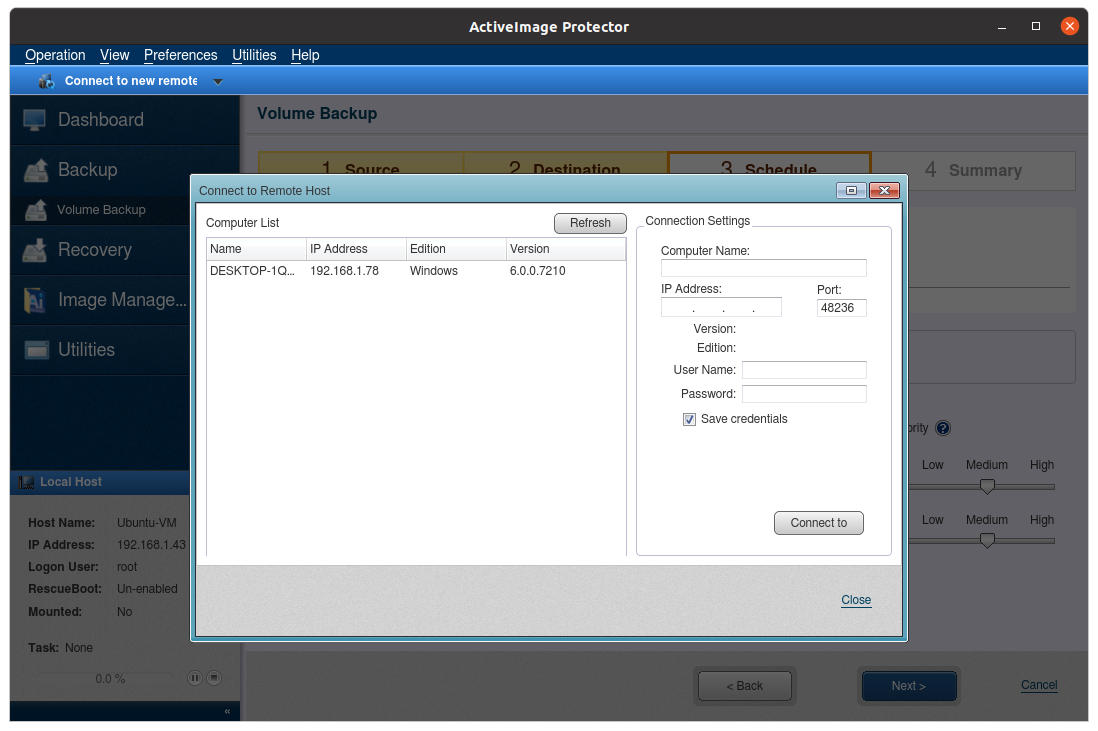Viewport: 1098px width, 731px height.
Task: Click the remote host computer icon in toolbar
Action: coord(46,81)
